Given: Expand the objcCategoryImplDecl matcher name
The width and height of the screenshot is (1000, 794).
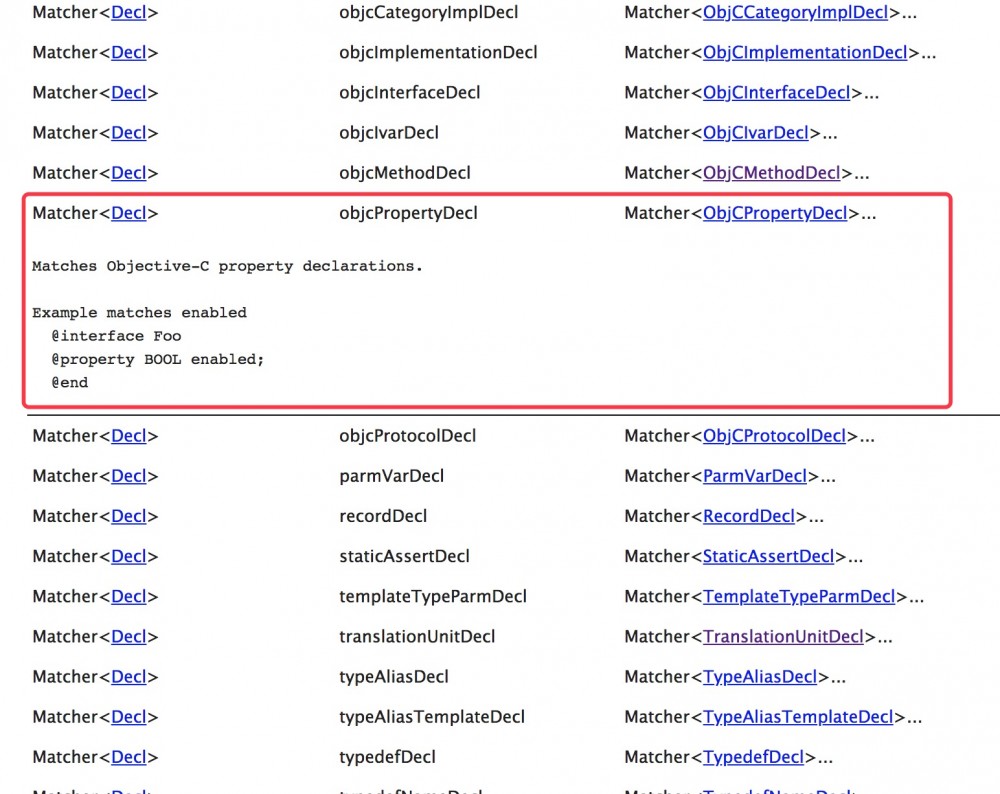Looking at the screenshot, I should [429, 13].
